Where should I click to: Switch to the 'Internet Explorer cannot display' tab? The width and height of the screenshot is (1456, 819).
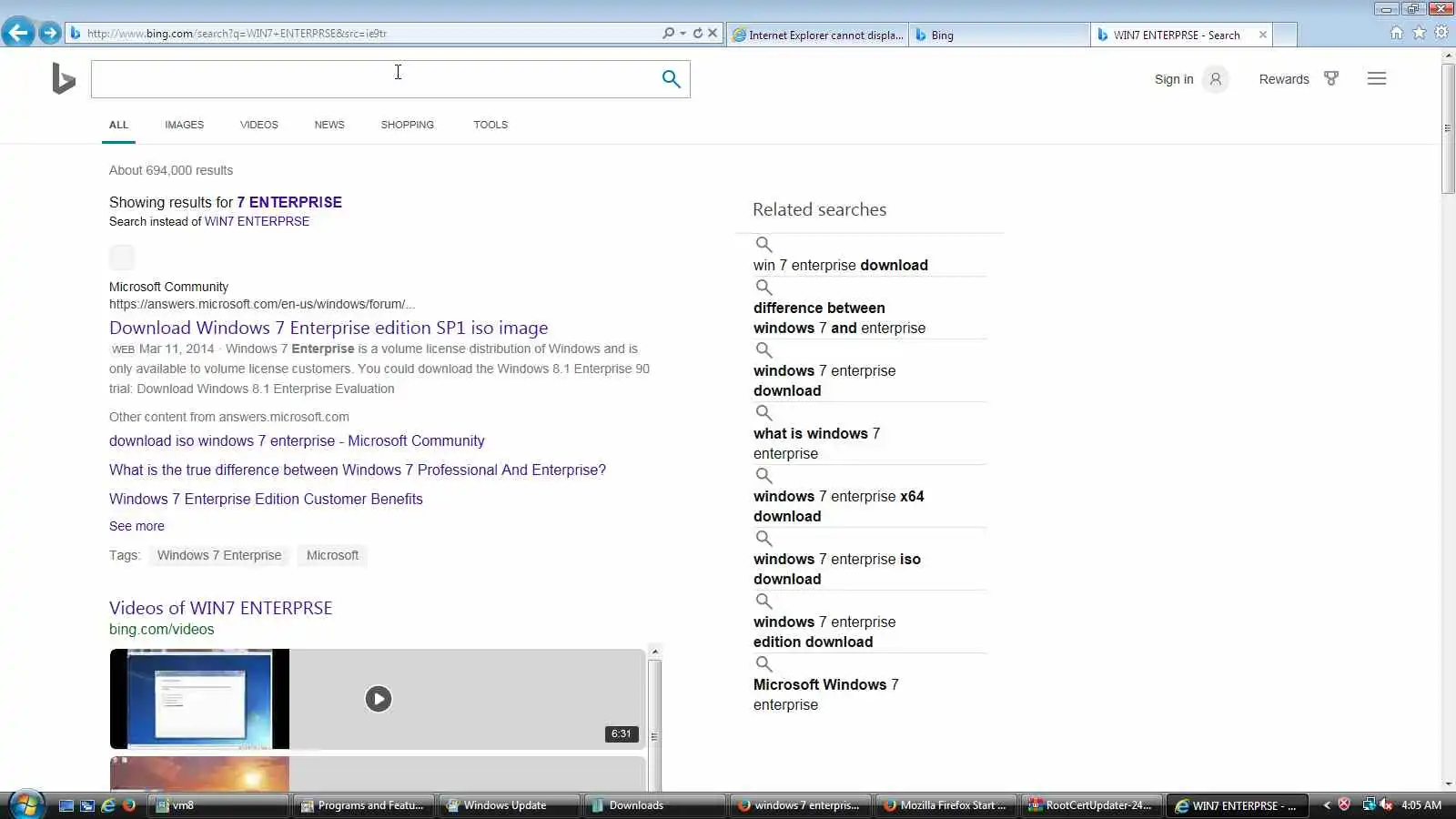coord(817,35)
